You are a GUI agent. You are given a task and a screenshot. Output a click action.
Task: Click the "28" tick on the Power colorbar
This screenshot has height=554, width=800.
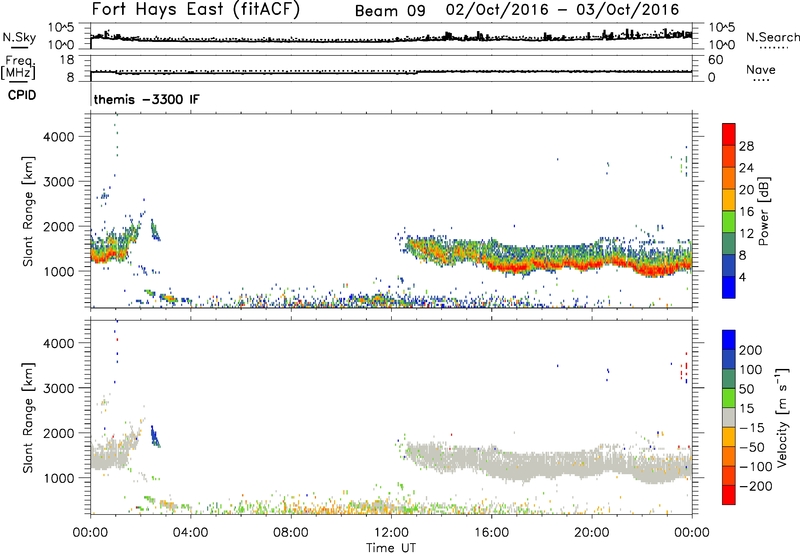pyautogui.click(x=746, y=146)
